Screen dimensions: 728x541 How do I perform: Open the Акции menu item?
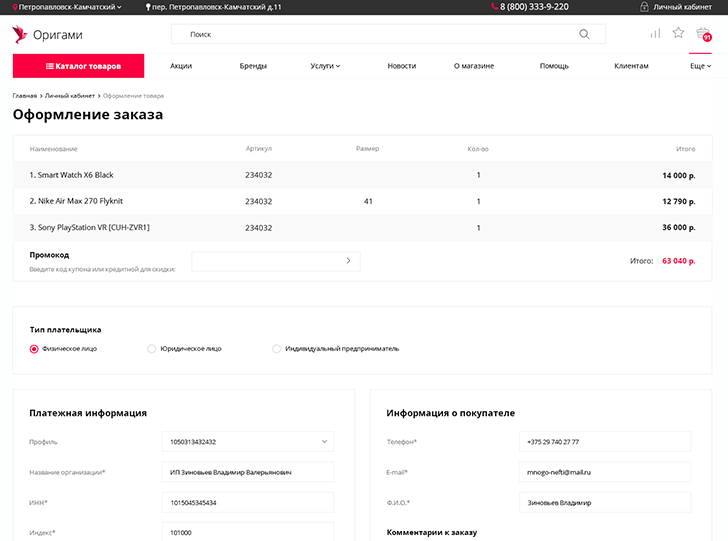[181, 66]
